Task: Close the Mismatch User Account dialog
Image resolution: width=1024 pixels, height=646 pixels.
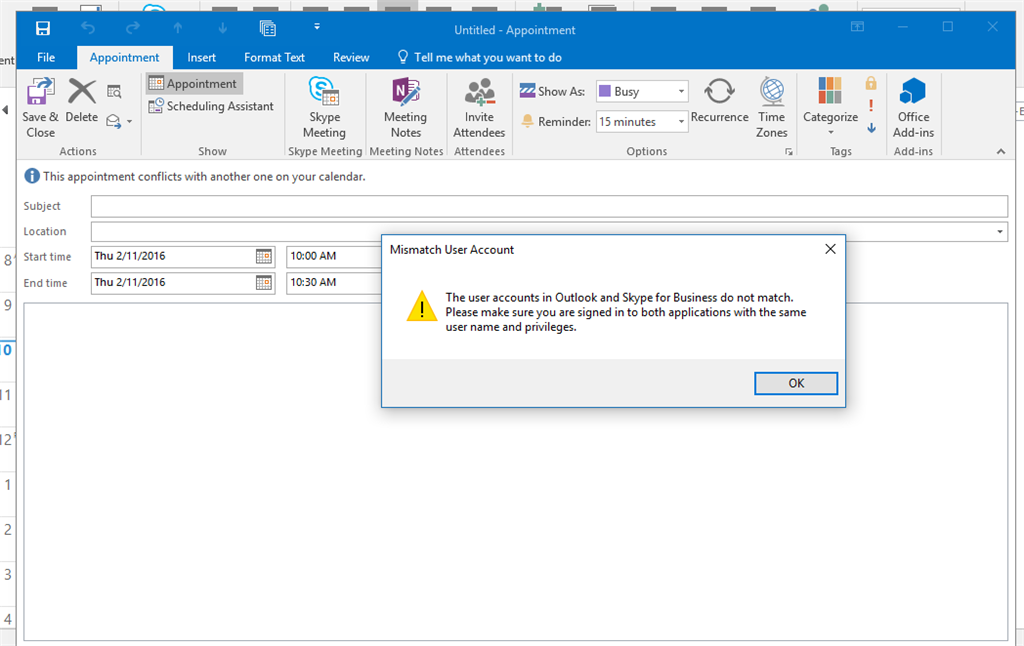Action: 830,249
